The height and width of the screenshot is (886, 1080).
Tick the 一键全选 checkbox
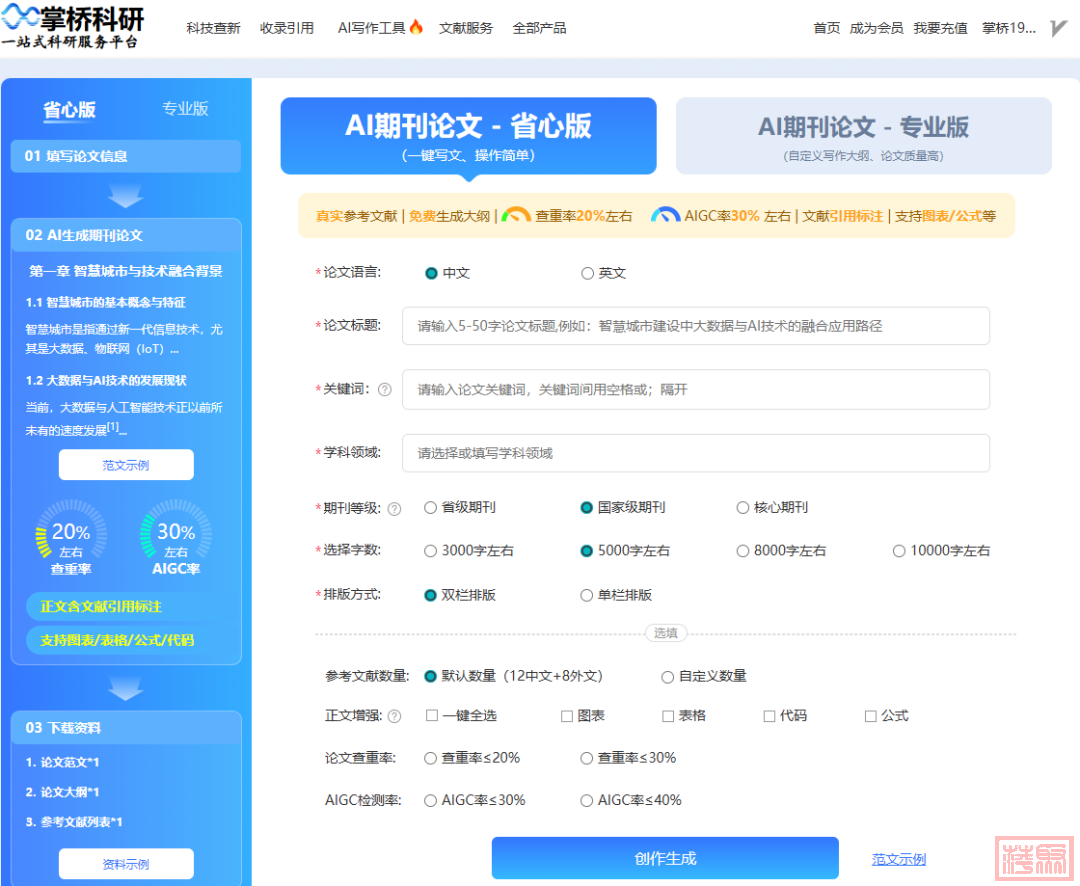tap(432, 716)
